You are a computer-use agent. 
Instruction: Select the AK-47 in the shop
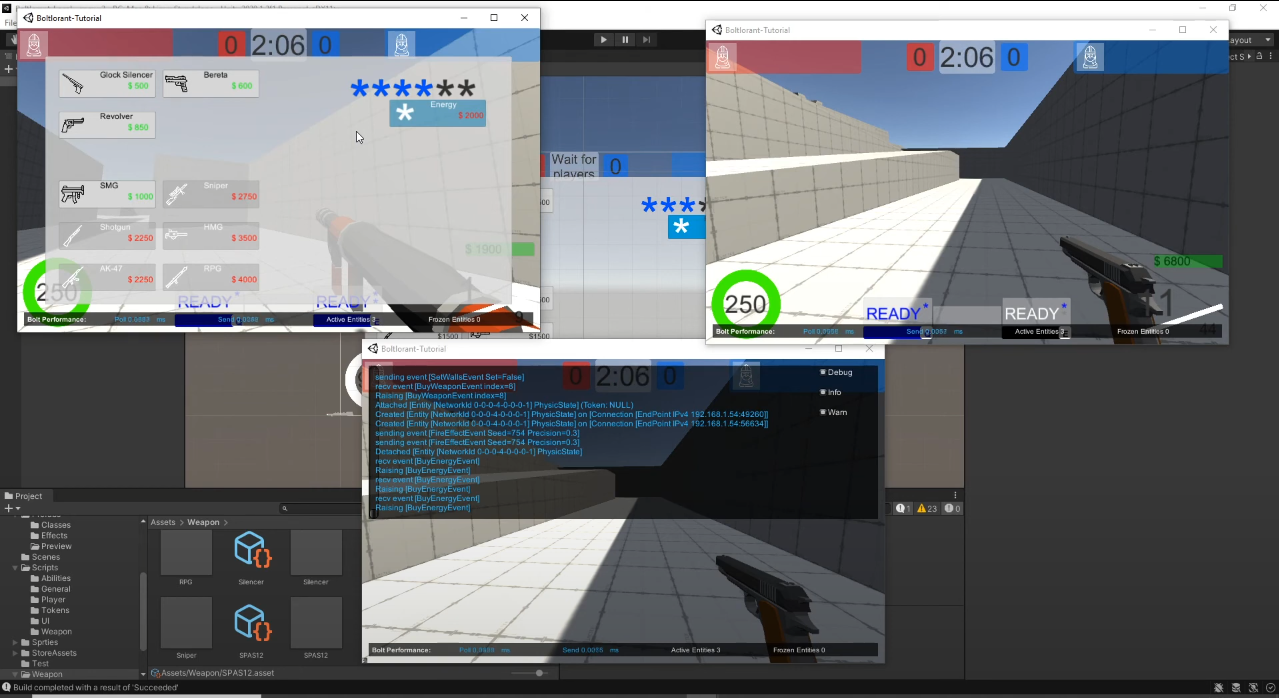(106, 277)
